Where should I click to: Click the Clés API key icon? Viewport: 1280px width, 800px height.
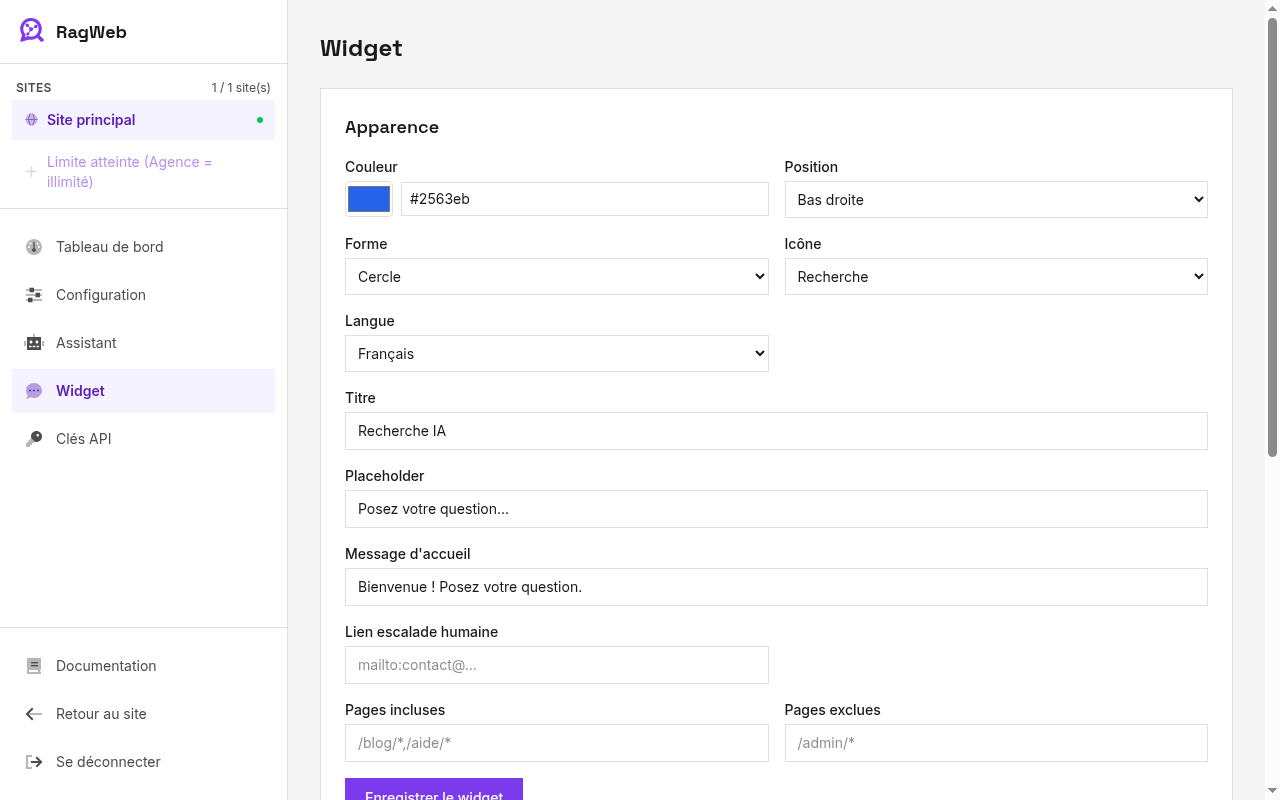pyautogui.click(x=34, y=439)
